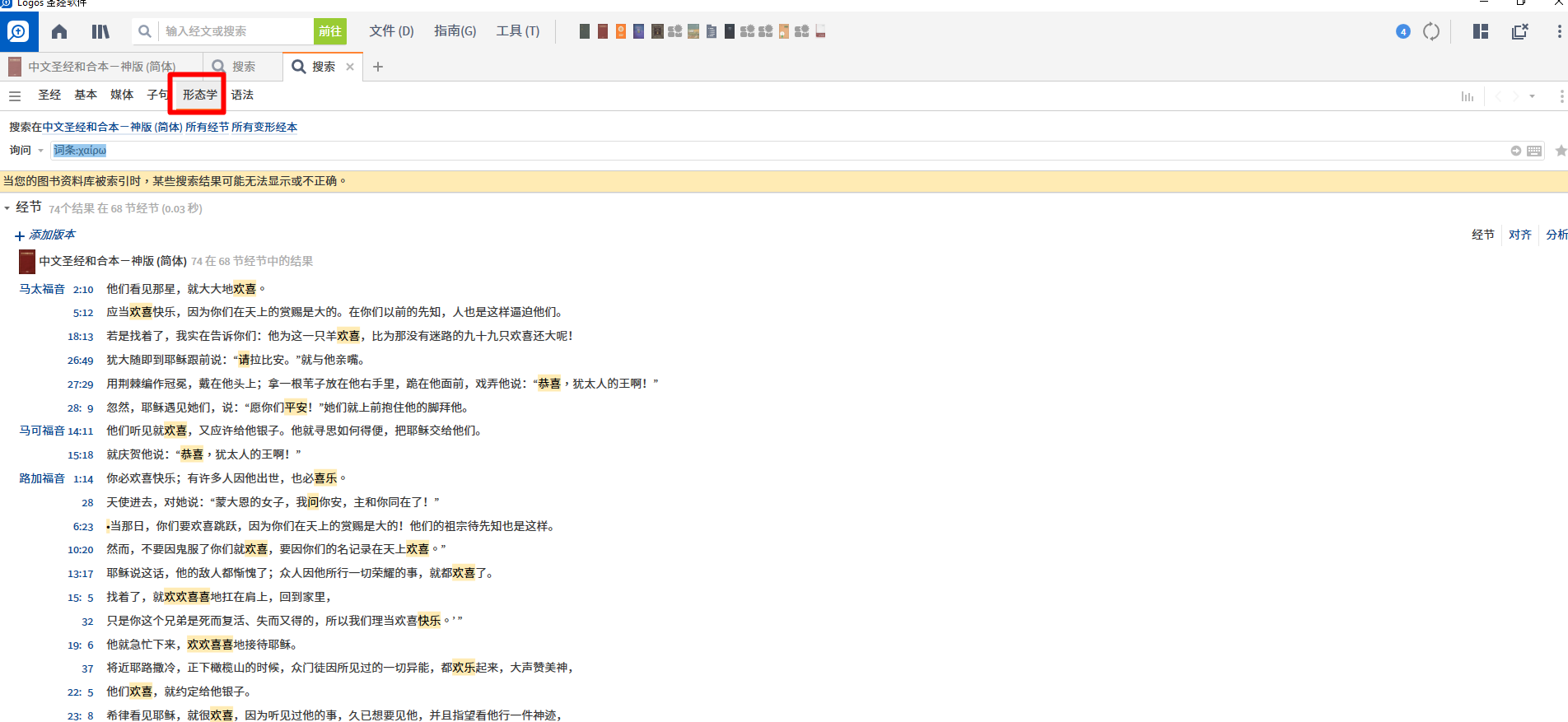Open the blue-gray document shortcut

coord(712,31)
